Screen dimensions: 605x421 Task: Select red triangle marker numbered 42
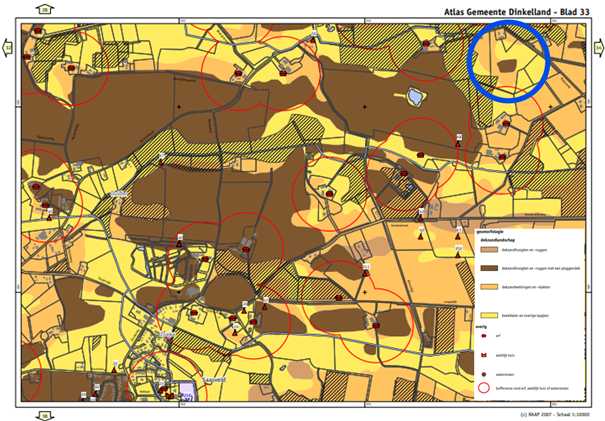point(421,237)
